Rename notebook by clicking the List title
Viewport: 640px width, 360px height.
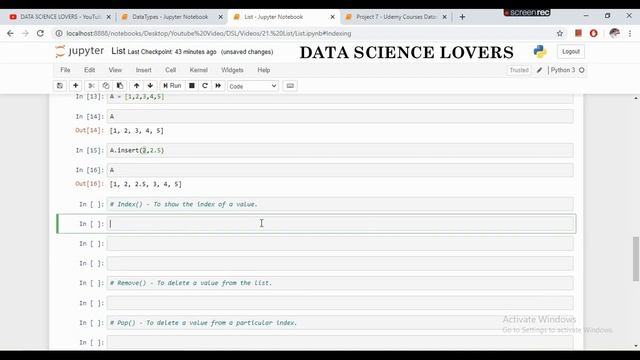pos(118,51)
